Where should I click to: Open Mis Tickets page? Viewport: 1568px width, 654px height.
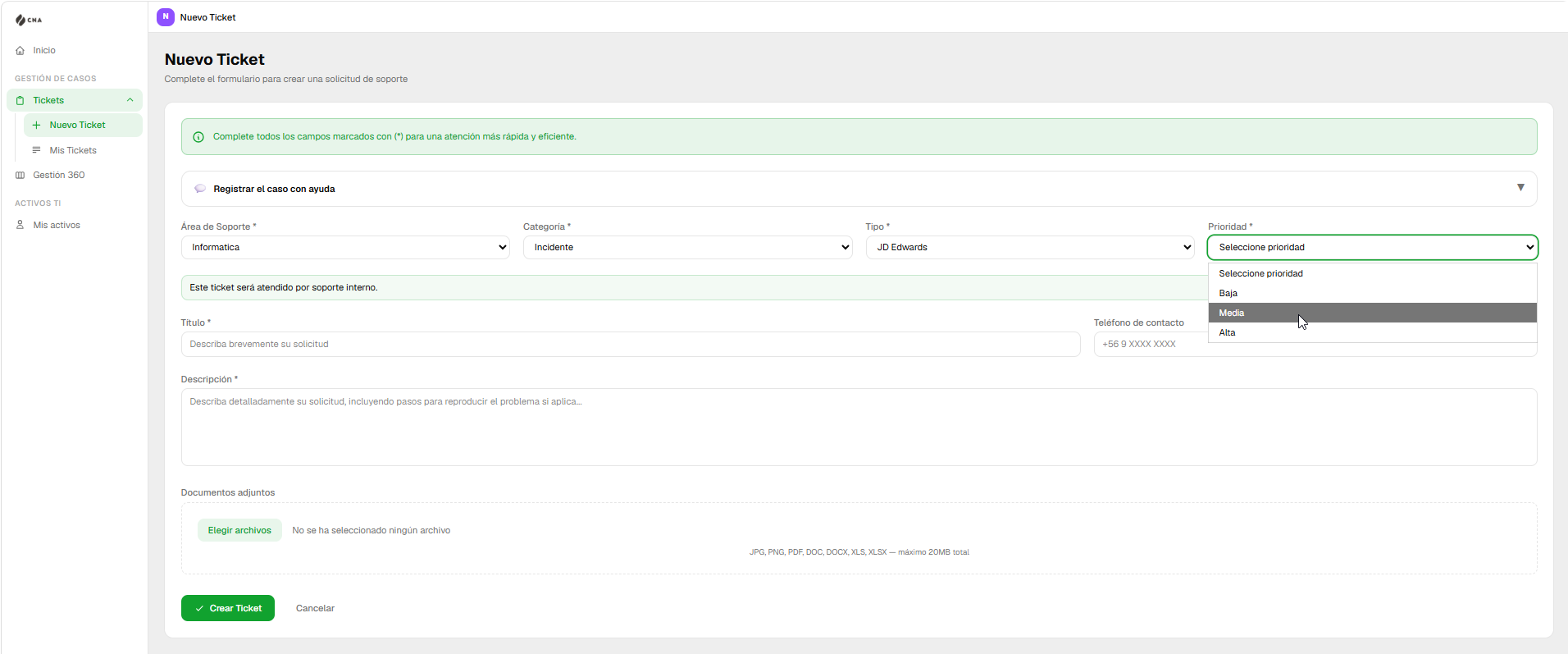[x=73, y=150]
